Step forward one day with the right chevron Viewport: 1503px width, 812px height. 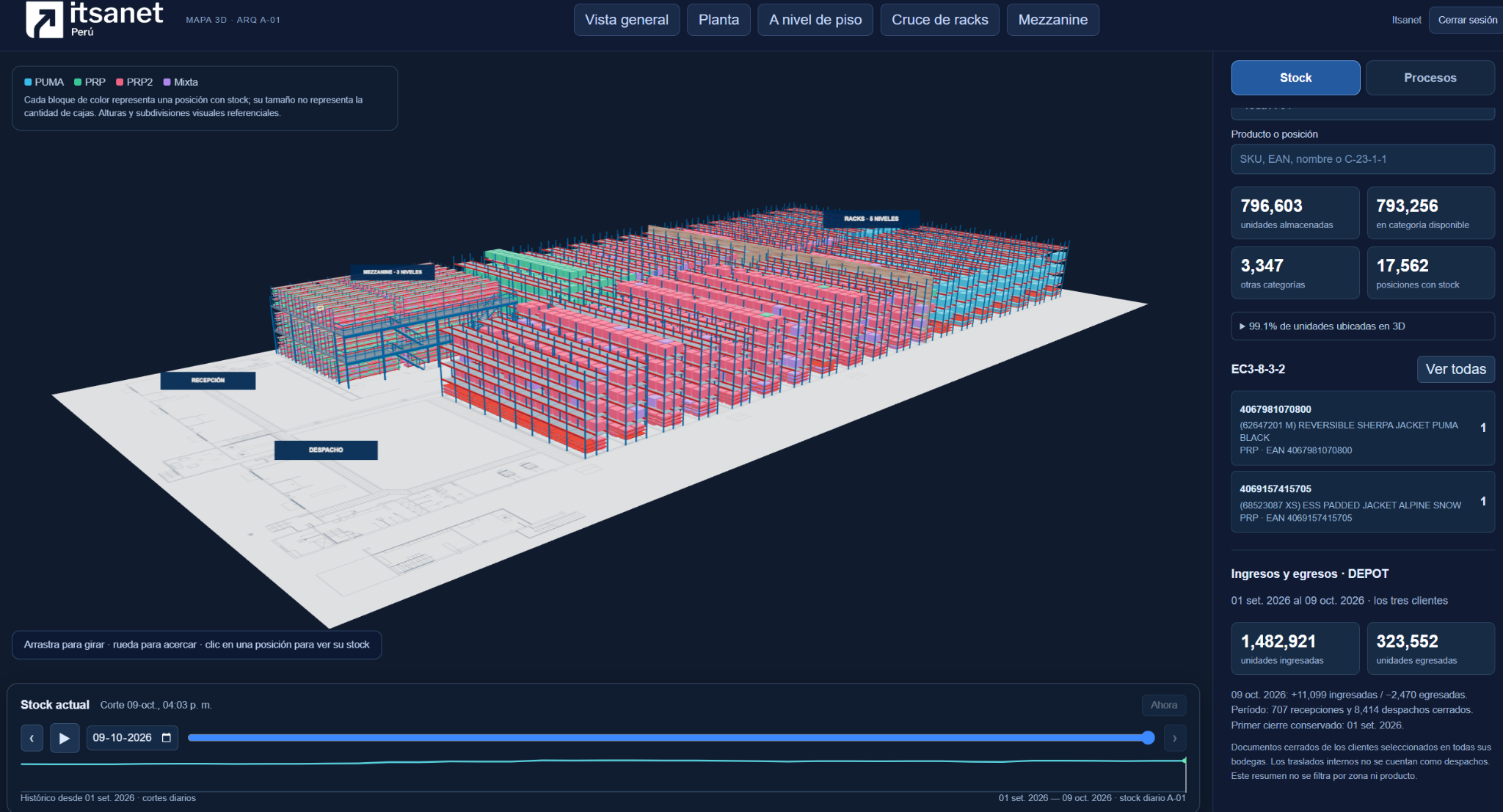pyautogui.click(x=1174, y=738)
